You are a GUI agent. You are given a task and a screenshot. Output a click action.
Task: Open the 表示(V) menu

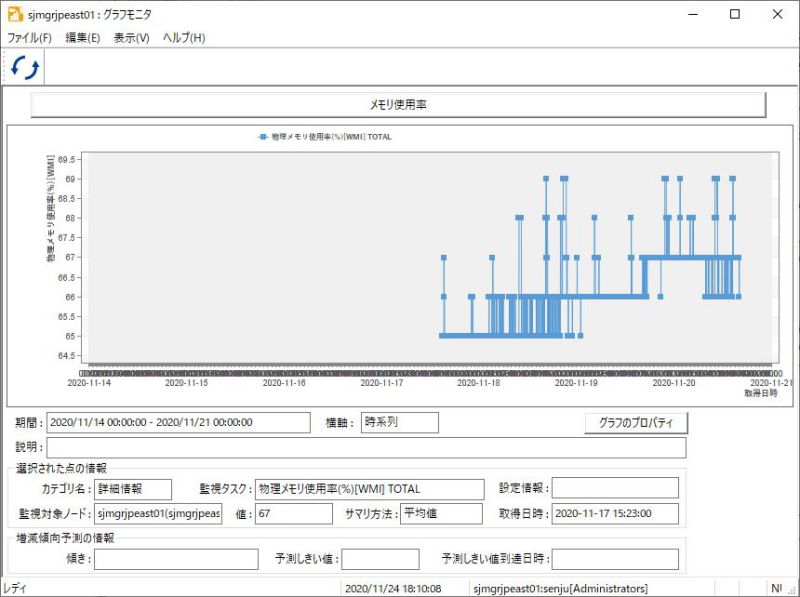[131, 38]
